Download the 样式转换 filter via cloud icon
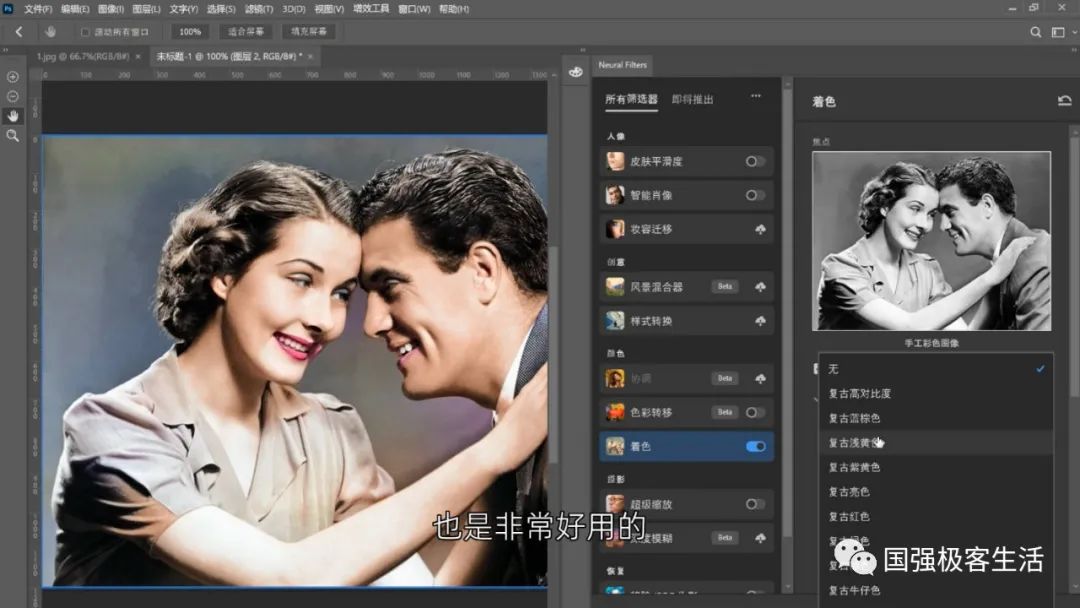This screenshot has width=1080, height=608. coord(760,321)
